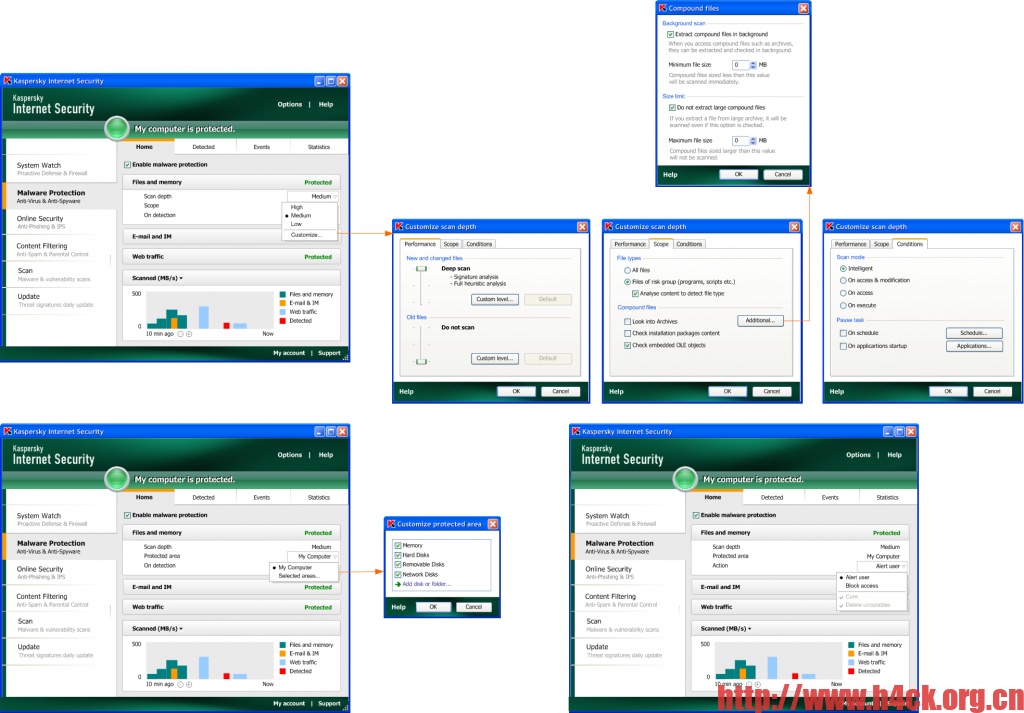Image resolution: width=1024 pixels, height=713 pixels.
Task: Click green status orb in window showing Selected areas
Action: (117, 479)
